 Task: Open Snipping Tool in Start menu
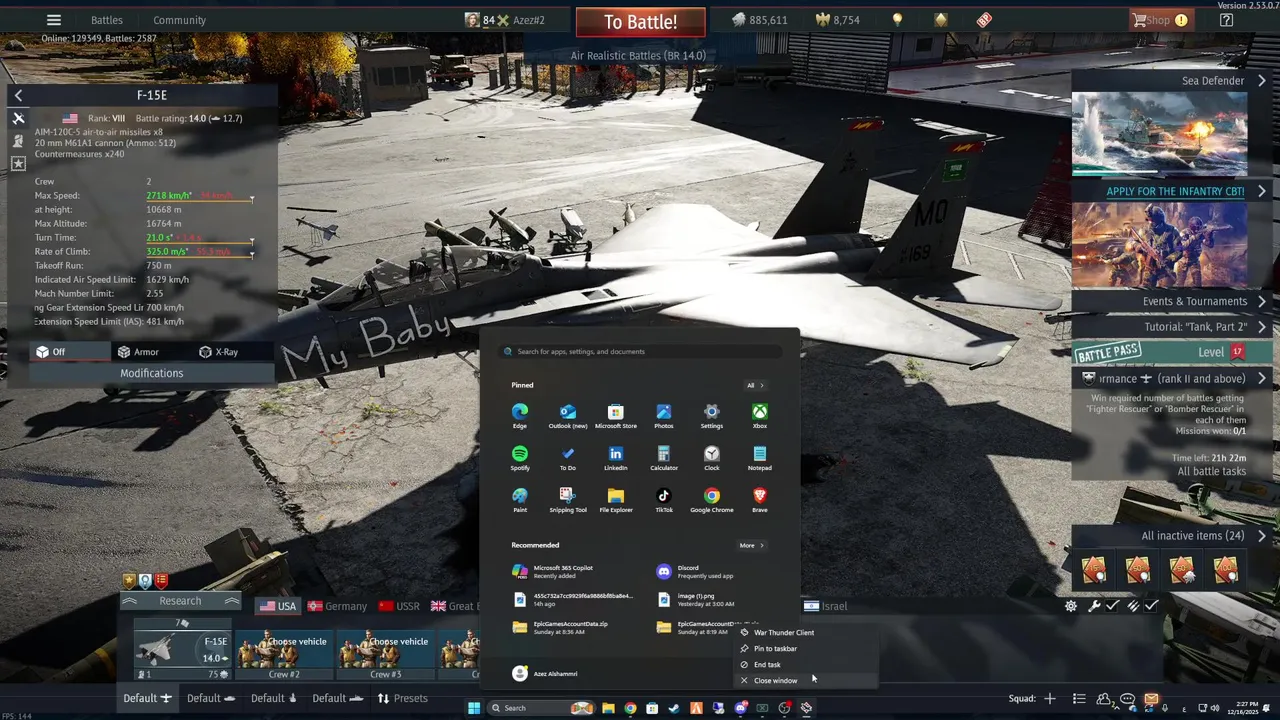coord(567,500)
